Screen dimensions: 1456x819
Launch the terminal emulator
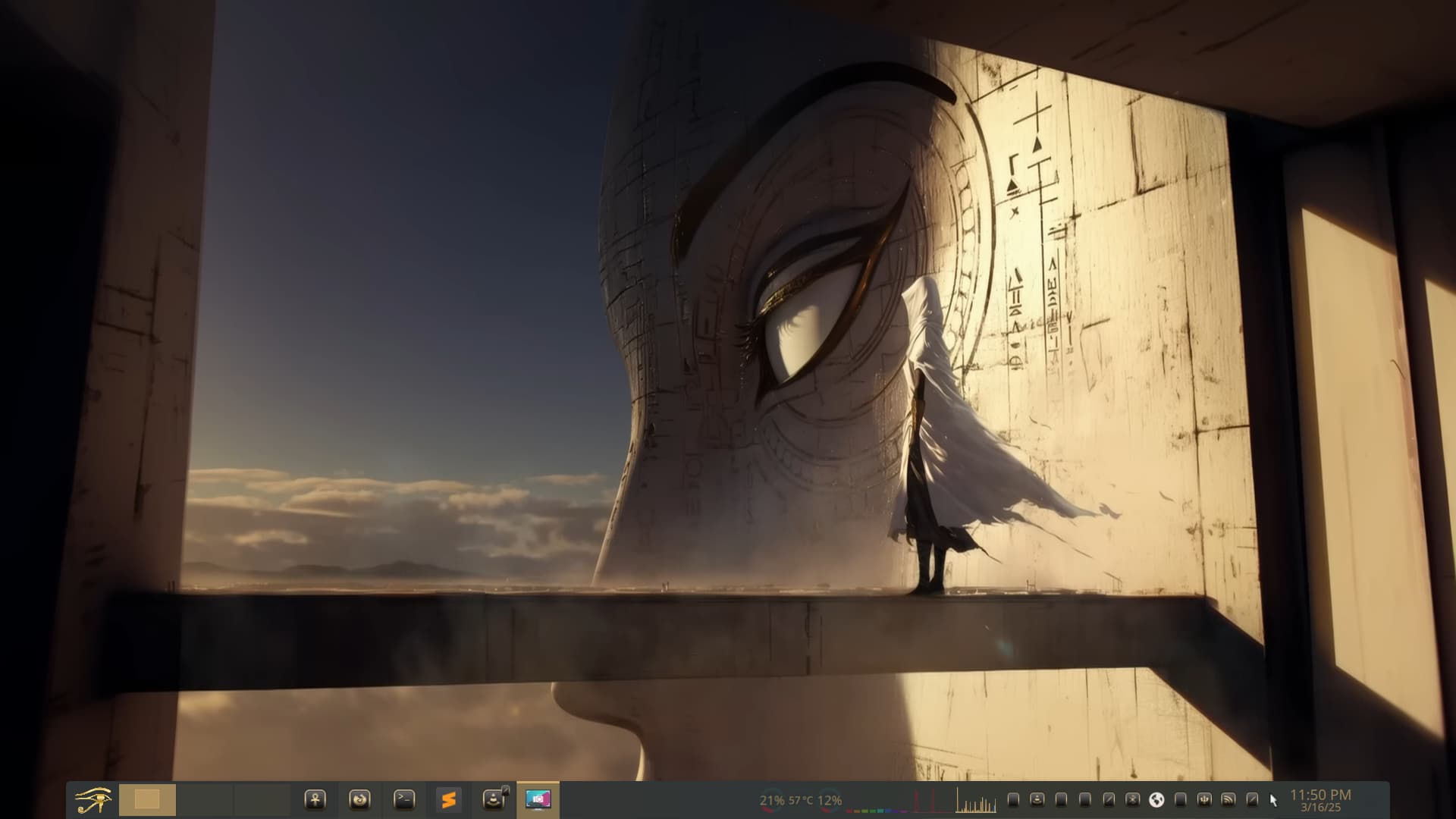[404, 799]
